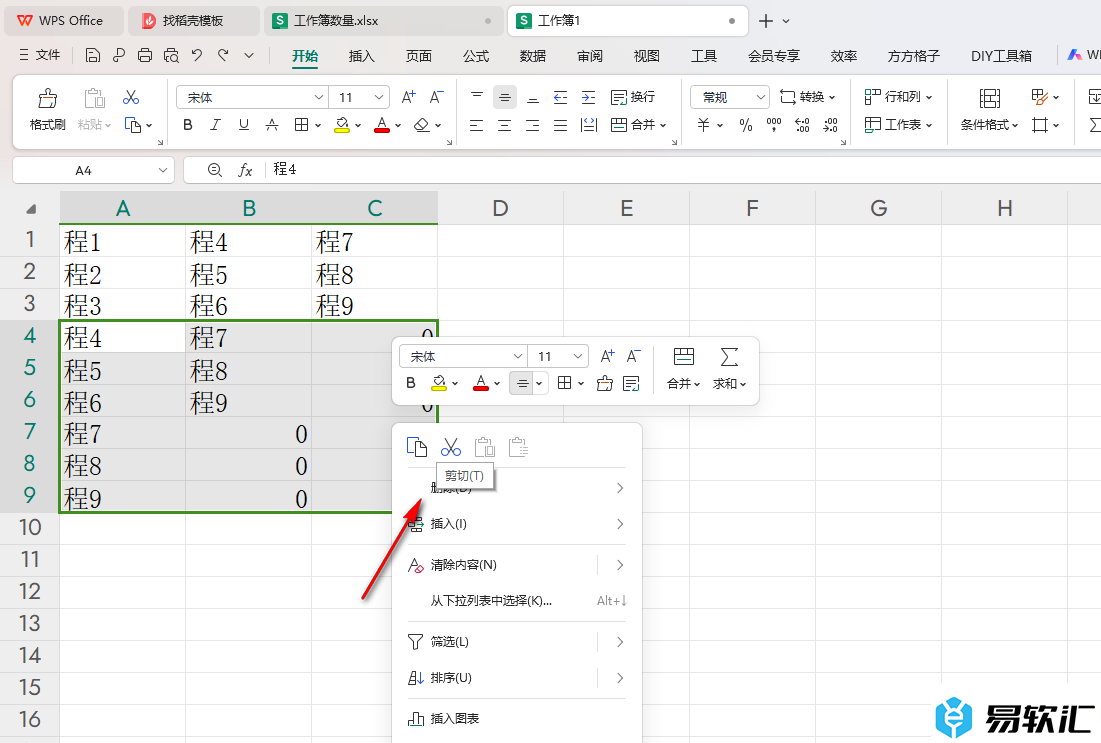
Task: Toggle middle vertical alignment
Action: click(504, 98)
